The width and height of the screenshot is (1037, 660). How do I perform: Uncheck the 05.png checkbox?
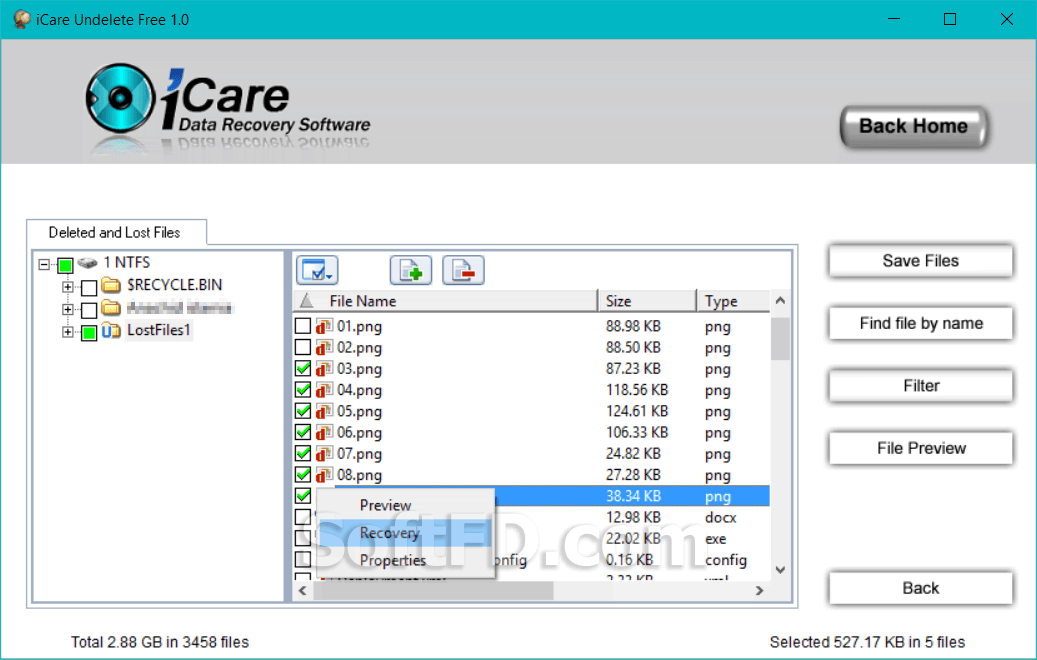tap(303, 411)
